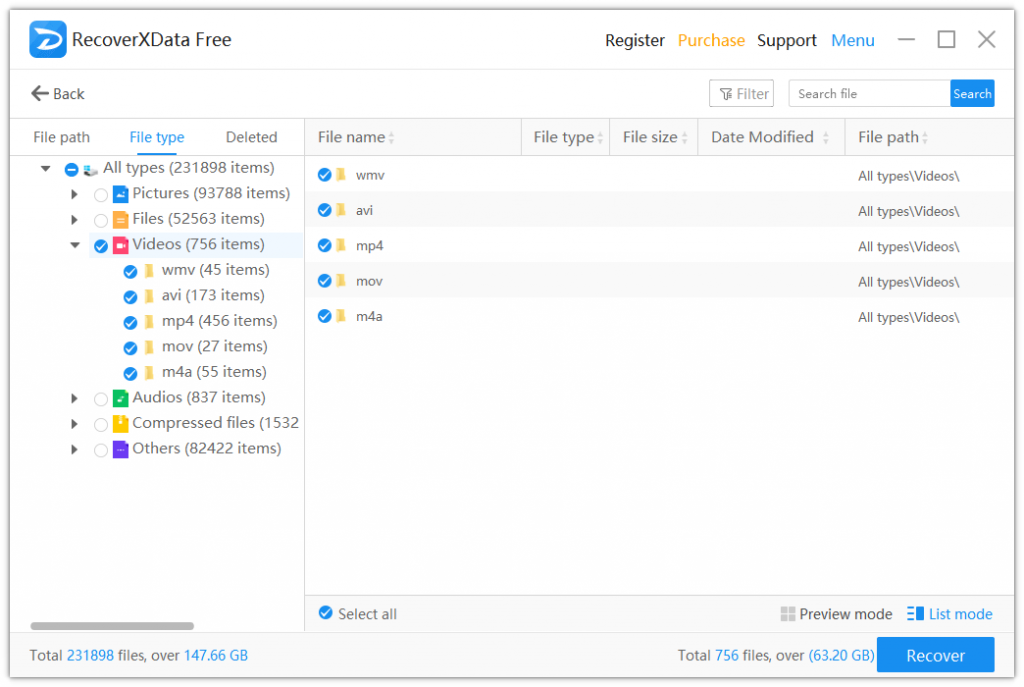1024x687 pixels.
Task: Collapse the Videos tree node
Action: 75,245
